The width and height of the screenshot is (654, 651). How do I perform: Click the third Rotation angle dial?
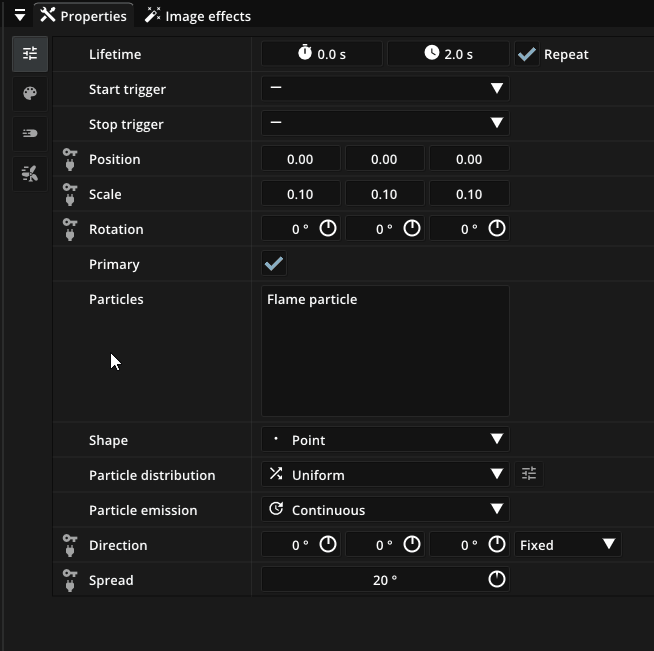tap(497, 228)
